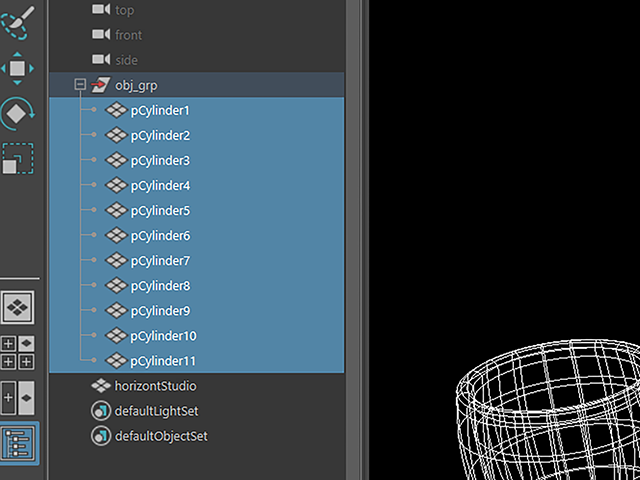
Task: Click the horizontStudio mesh icon
Action: [x=101, y=385]
